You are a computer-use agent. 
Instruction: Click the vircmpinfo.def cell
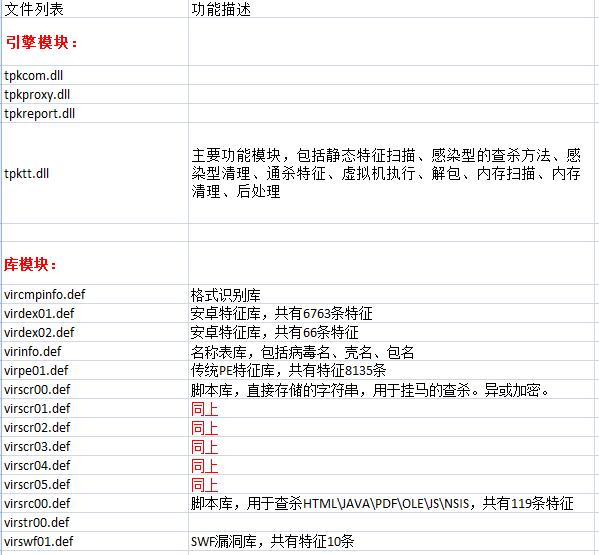[95, 294]
